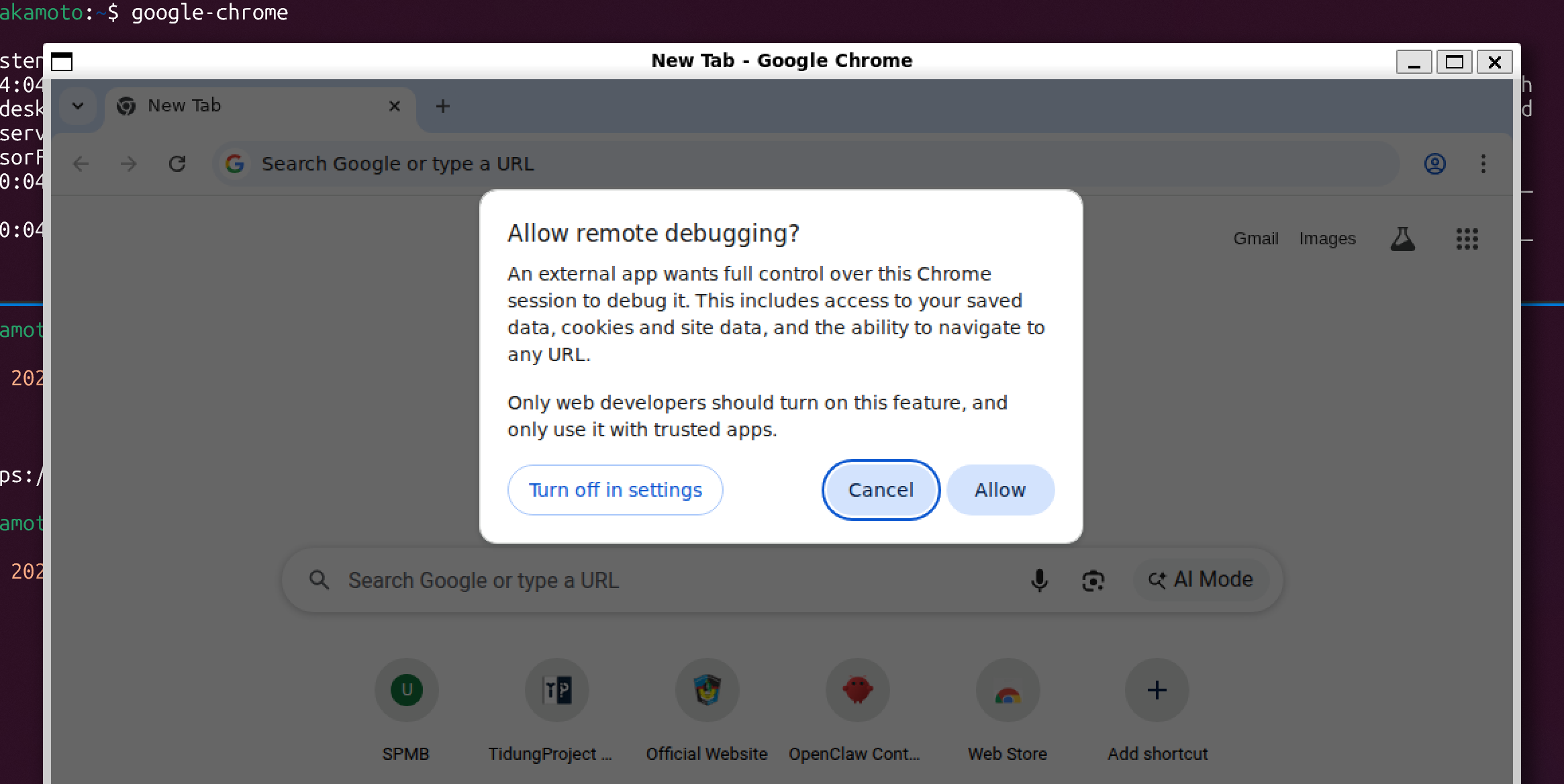The image size is (1564, 784).
Task: Click the Google G icon in omnibox
Action: pos(235,164)
